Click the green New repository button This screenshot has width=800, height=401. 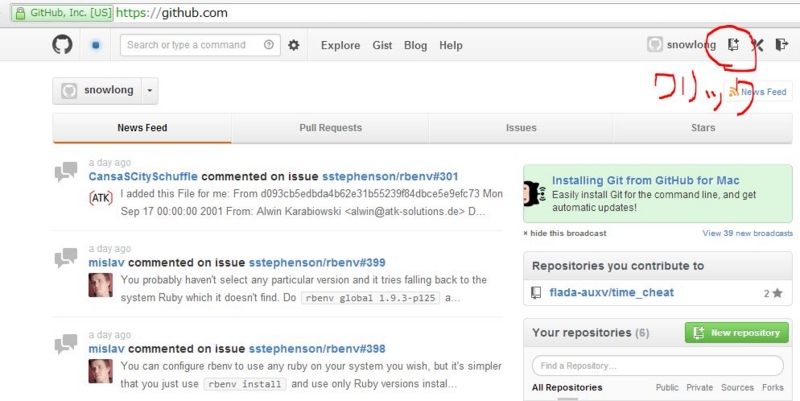(x=736, y=333)
